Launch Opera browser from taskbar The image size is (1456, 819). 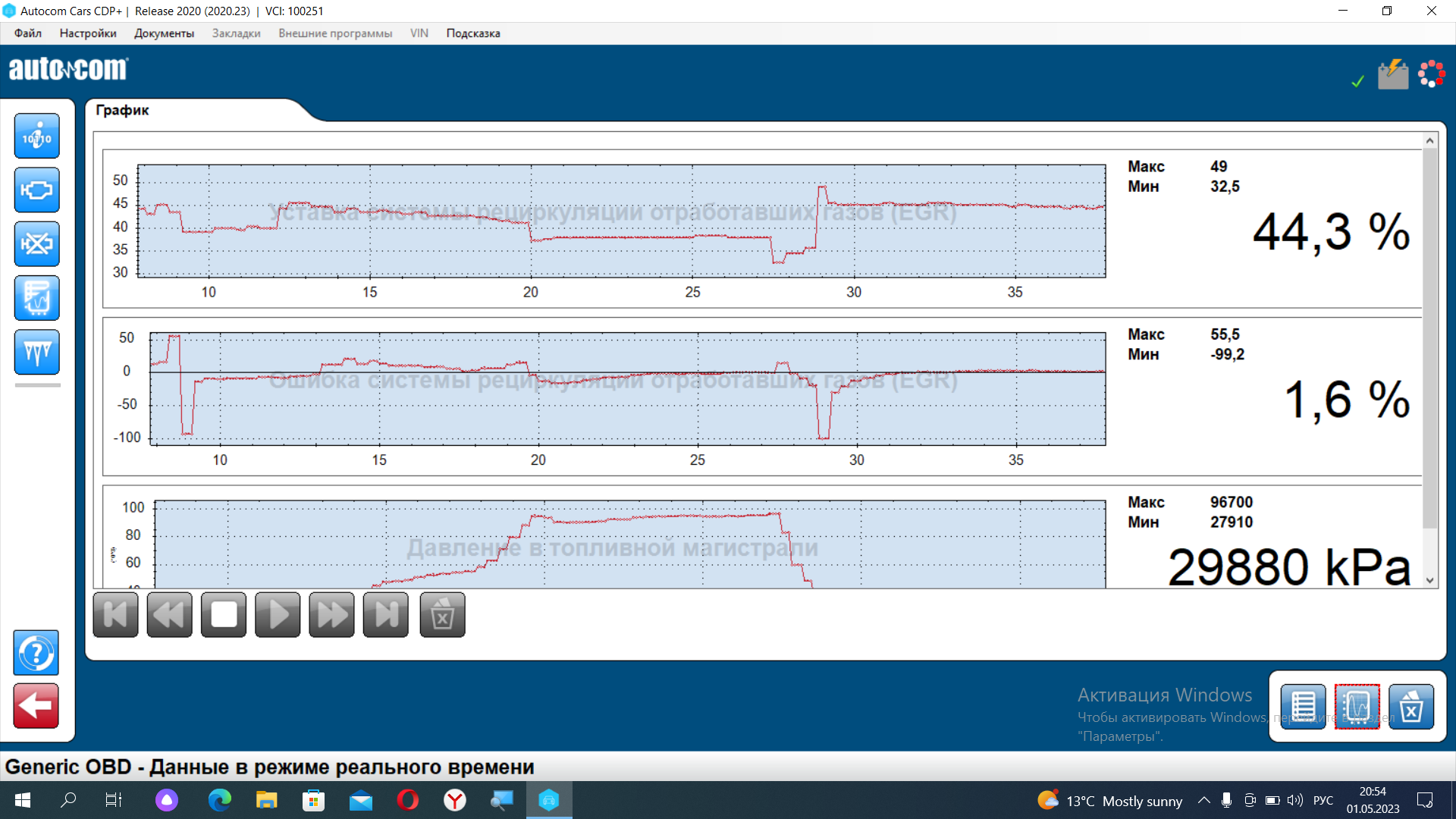point(407,800)
